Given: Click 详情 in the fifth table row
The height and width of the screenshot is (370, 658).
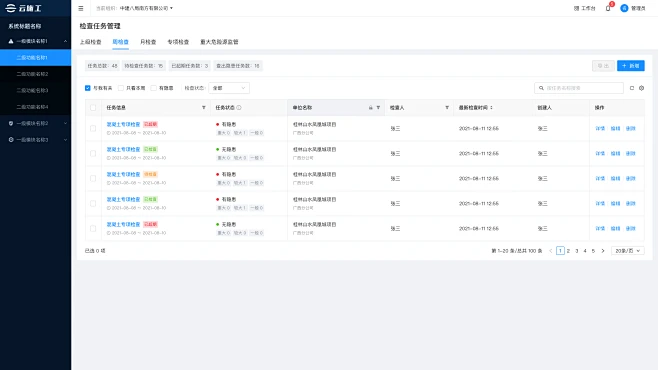Looking at the screenshot, I should 600,229.
